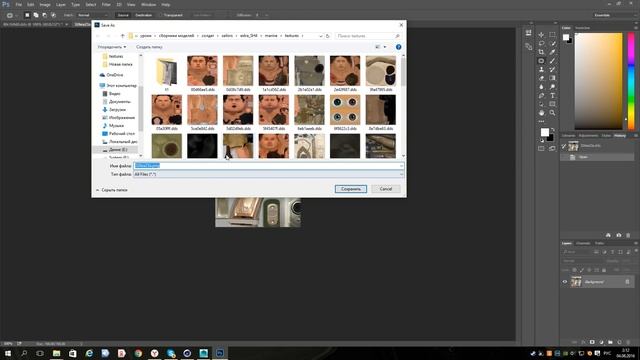The height and width of the screenshot is (360, 640).
Task: Go up one folder in Save As dialog
Action: point(122,36)
